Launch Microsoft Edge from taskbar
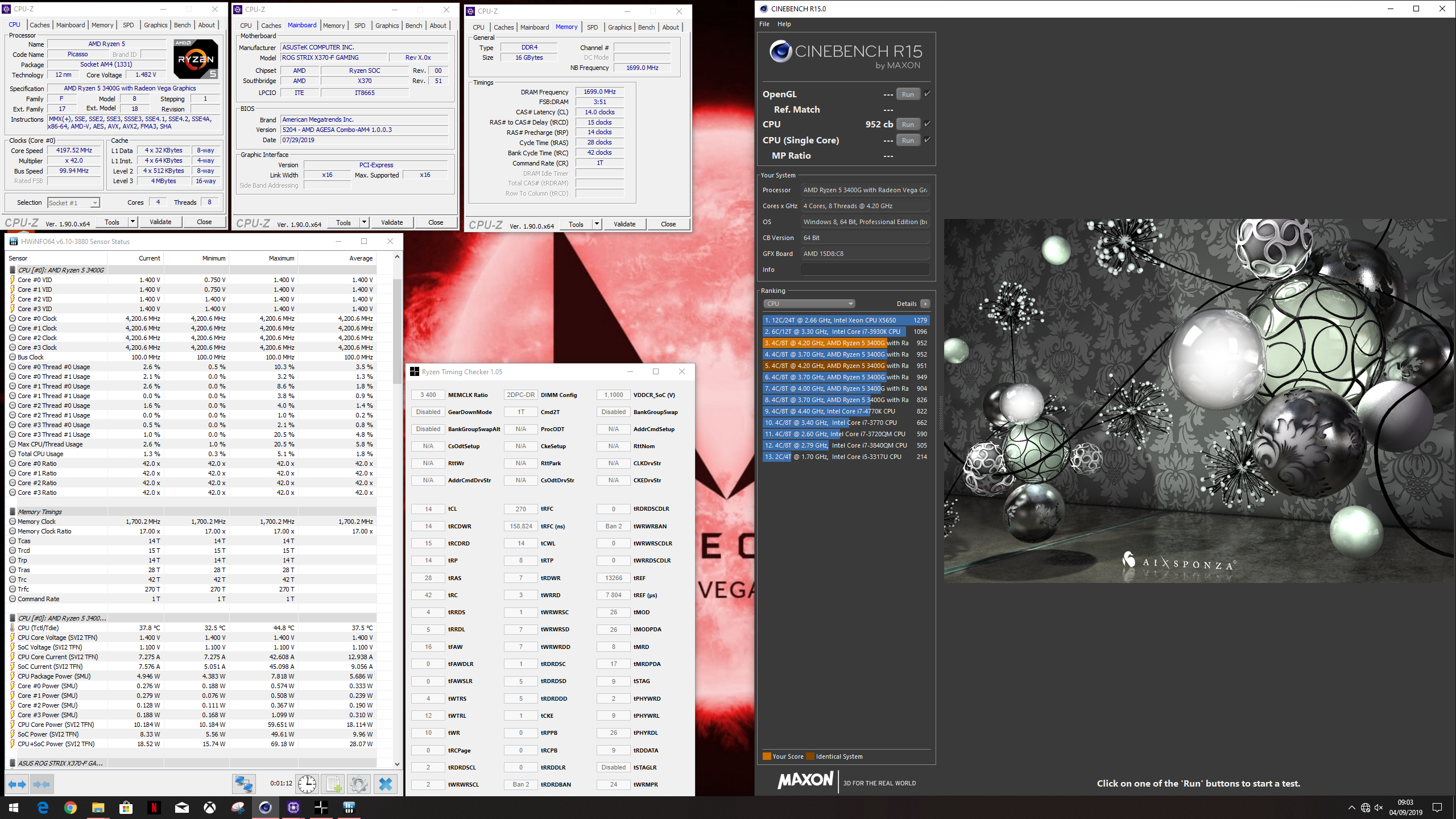The height and width of the screenshot is (819, 1456). tap(43, 808)
